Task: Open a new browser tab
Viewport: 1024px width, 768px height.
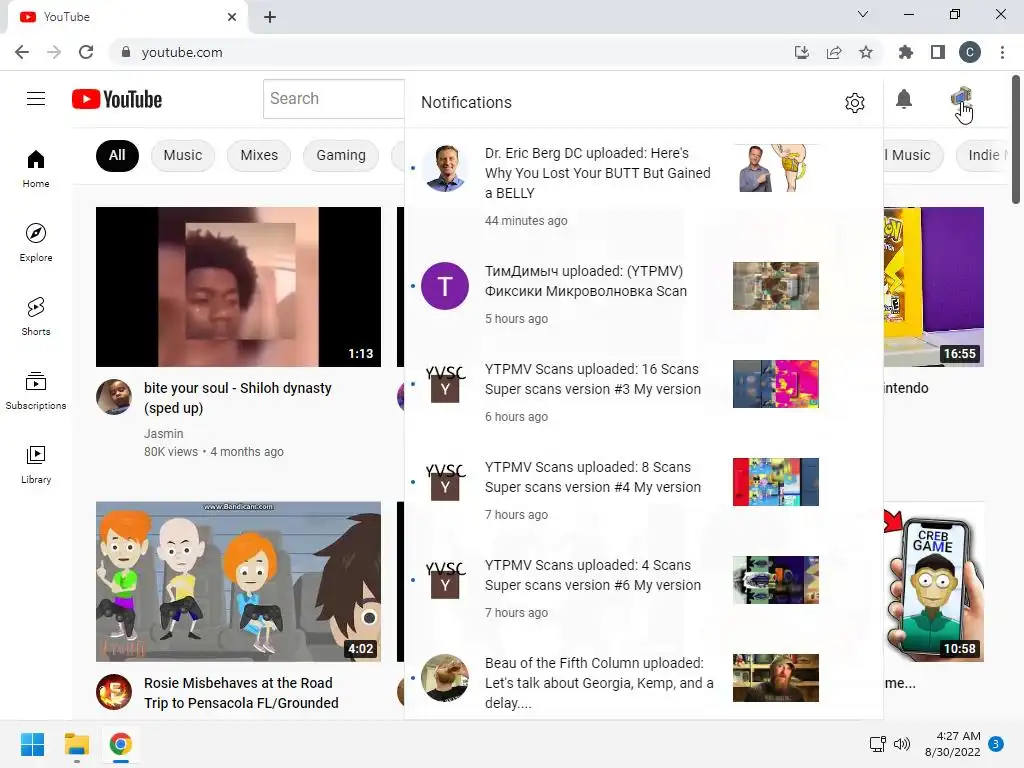Action: point(270,17)
